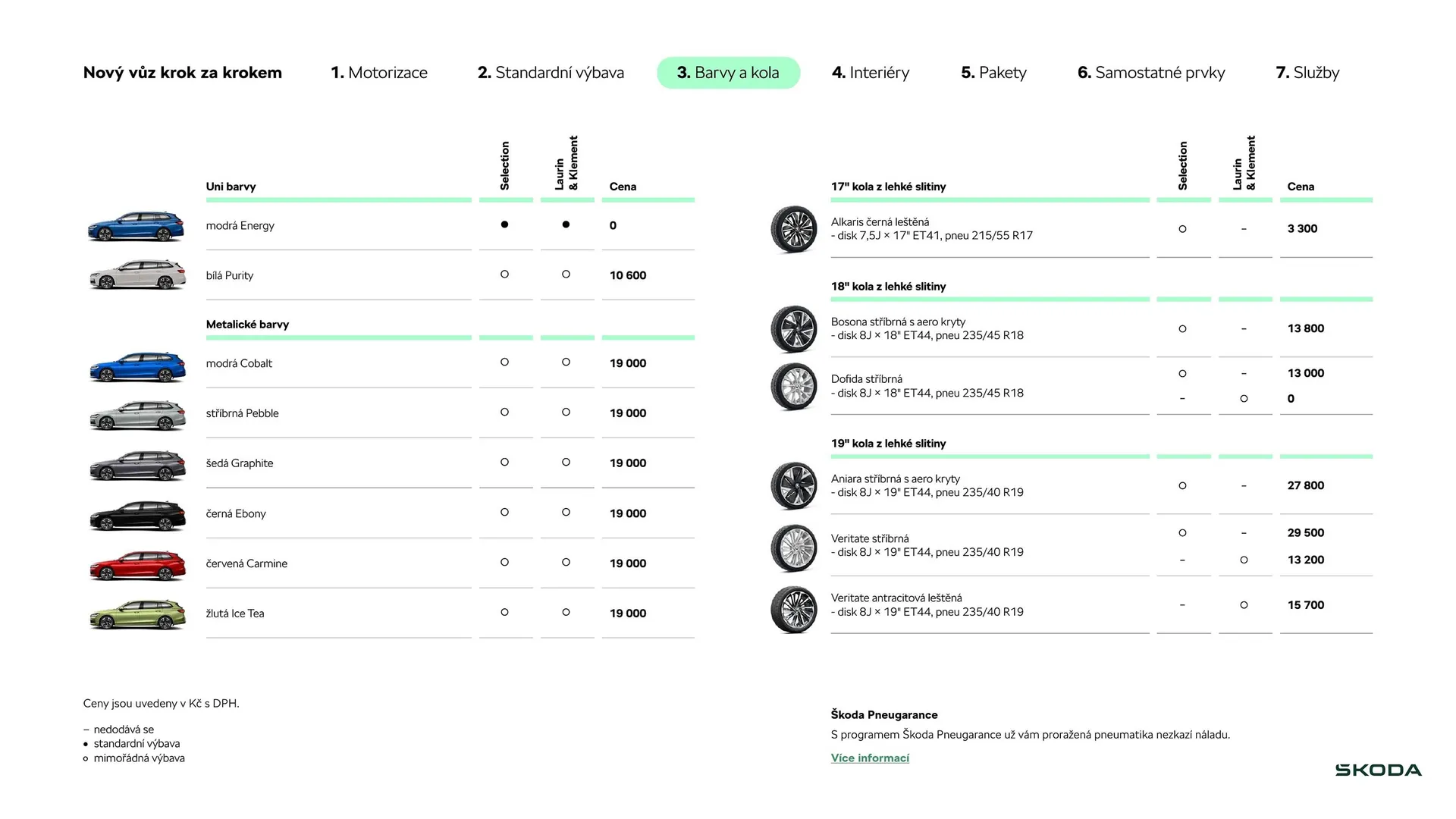Switch to the 5. Pakety tab
This screenshot has width=1456, height=819.
tap(993, 73)
